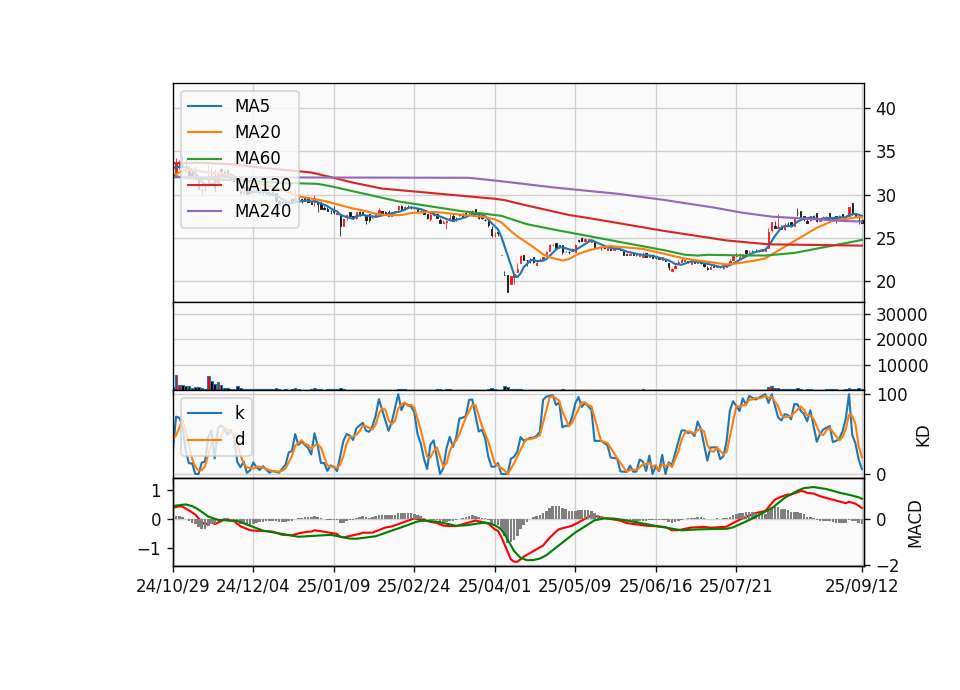Click the volume axis value 30000
960x690 pixels.
(902, 315)
